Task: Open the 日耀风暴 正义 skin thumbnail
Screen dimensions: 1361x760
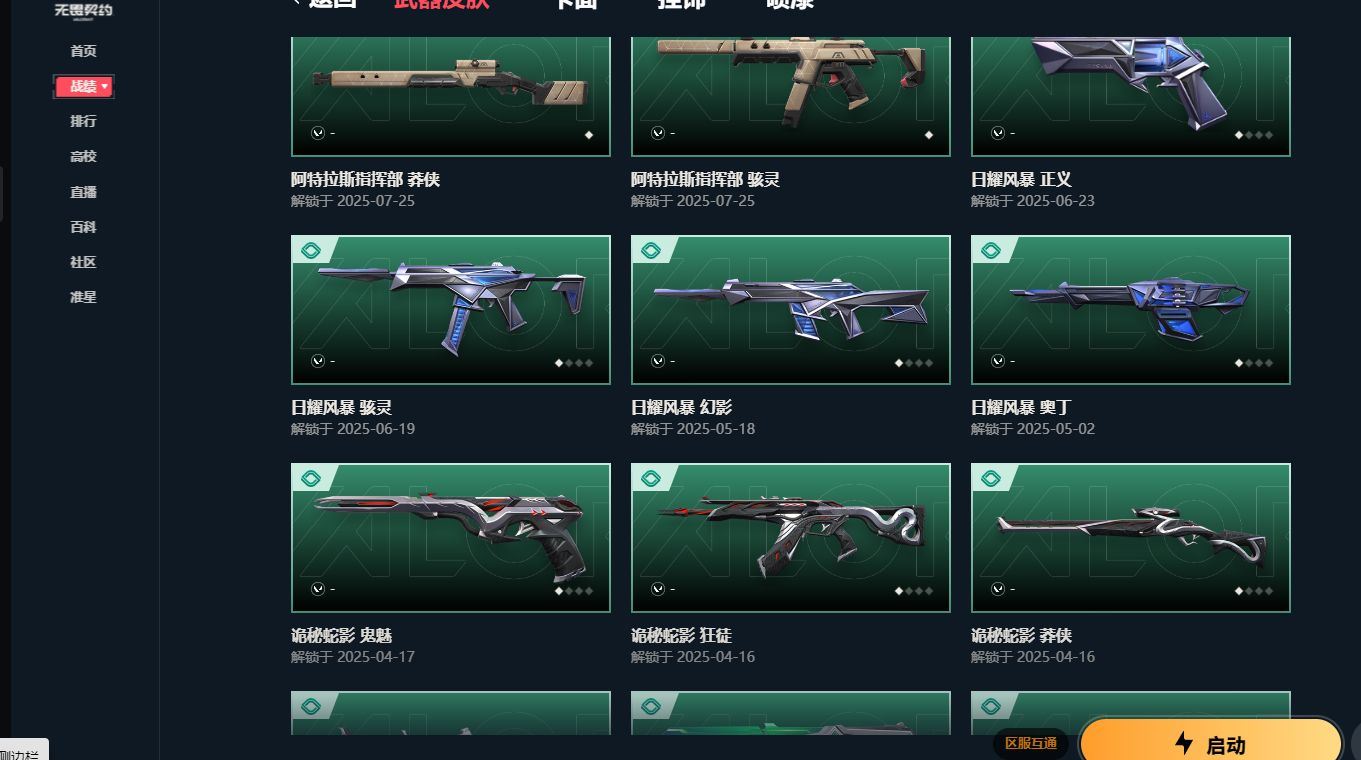Action: [x=1131, y=97]
